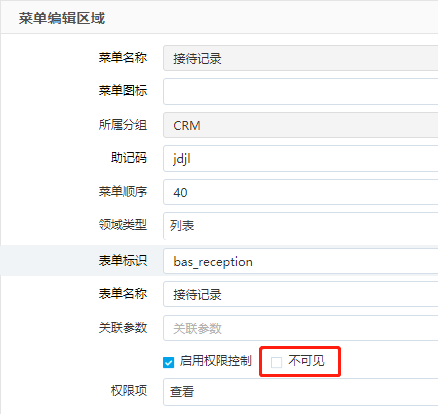Open the 权限项 dropdown showing 查看
The height and width of the screenshot is (414, 438).
pyautogui.click(x=300, y=392)
